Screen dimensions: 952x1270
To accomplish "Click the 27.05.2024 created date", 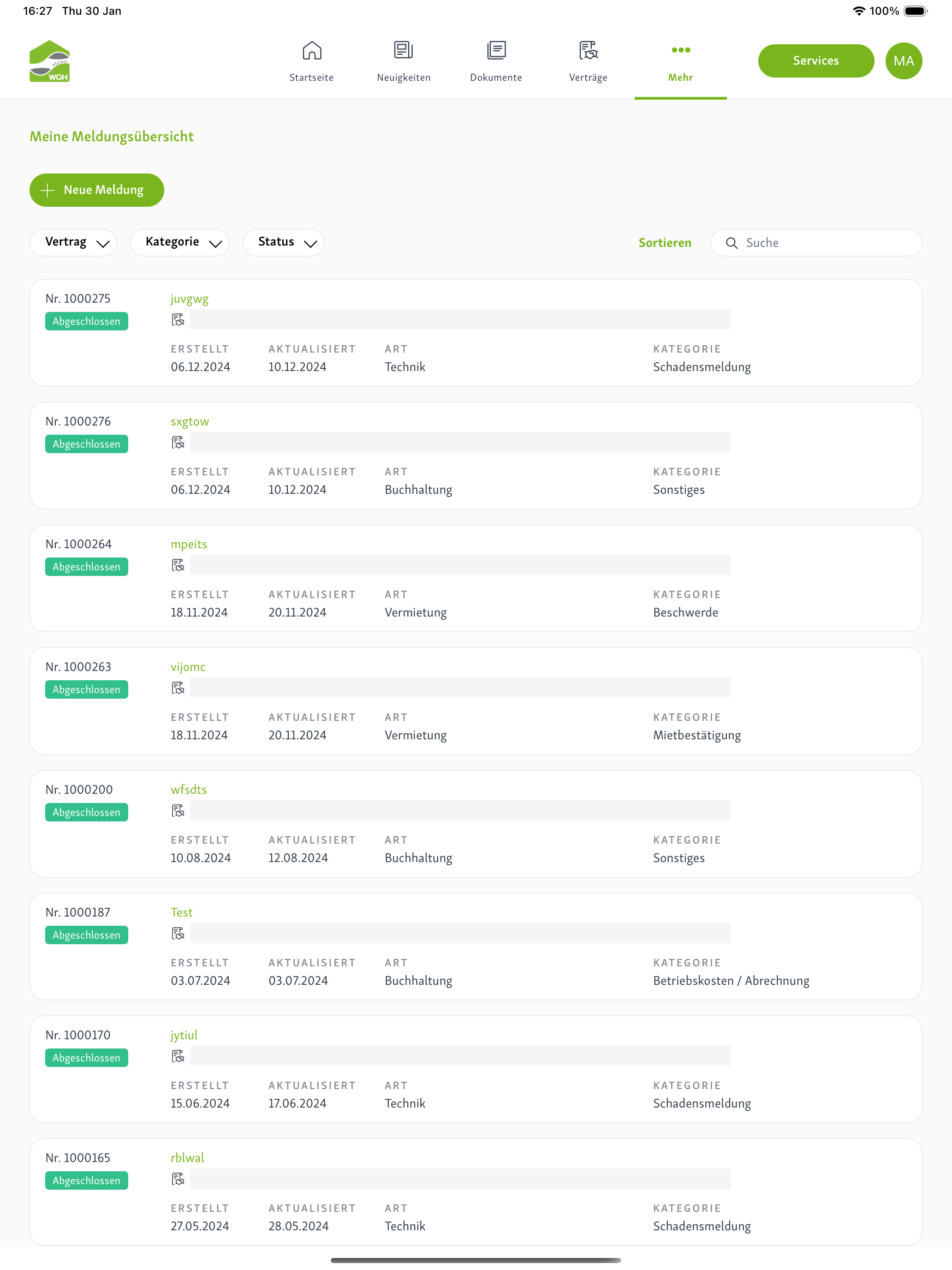I will [x=200, y=1226].
